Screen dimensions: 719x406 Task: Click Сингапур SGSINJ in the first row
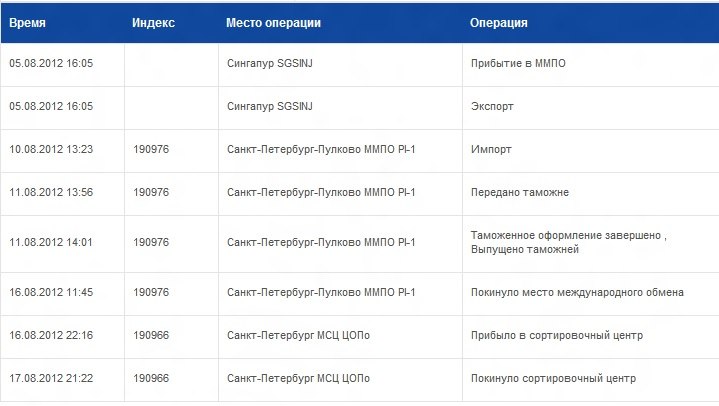pyautogui.click(x=270, y=63)
